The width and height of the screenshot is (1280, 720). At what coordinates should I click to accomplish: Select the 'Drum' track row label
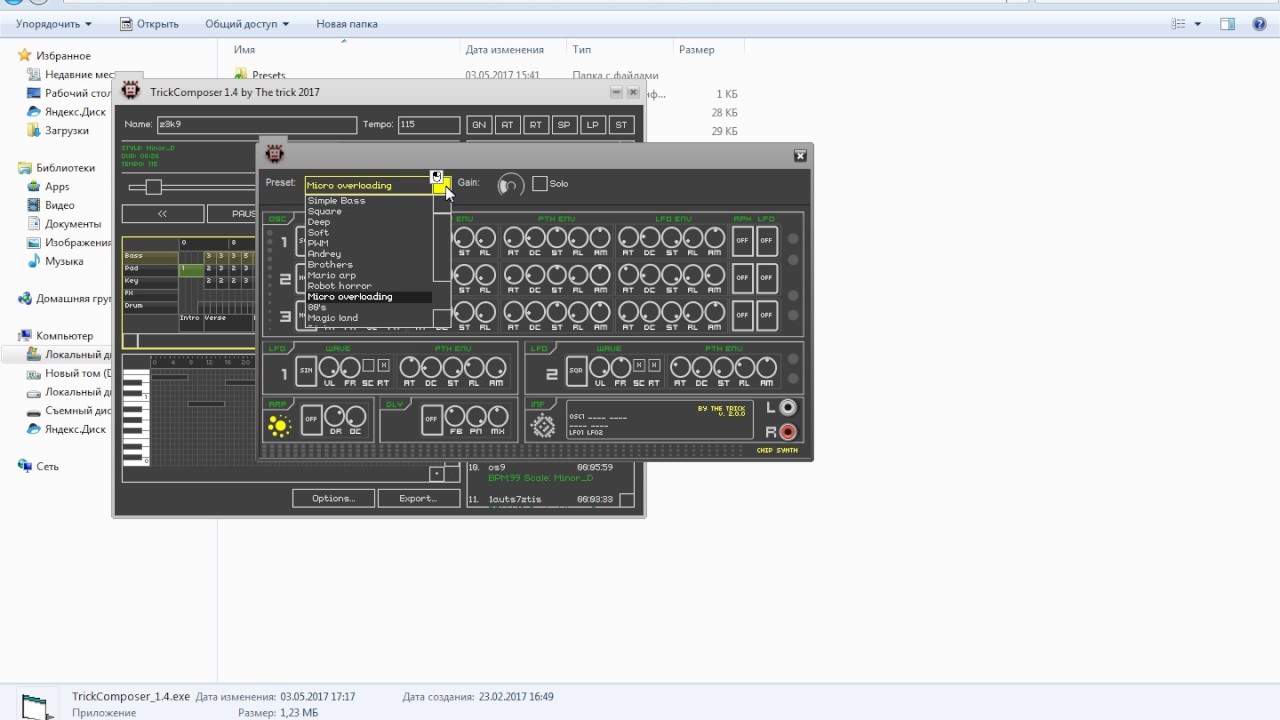pos(150,305)
